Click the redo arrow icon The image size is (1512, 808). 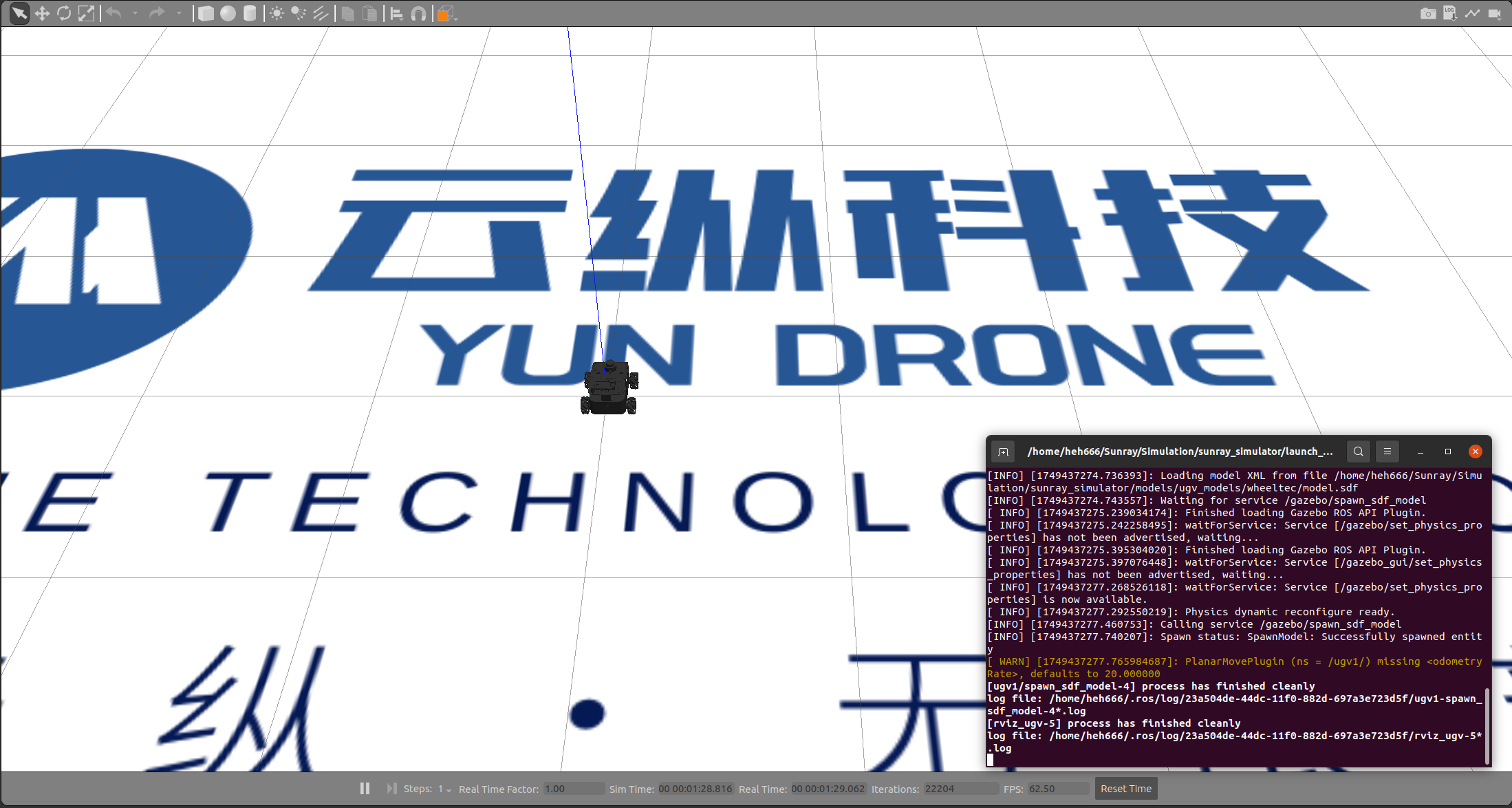(157, 13)
